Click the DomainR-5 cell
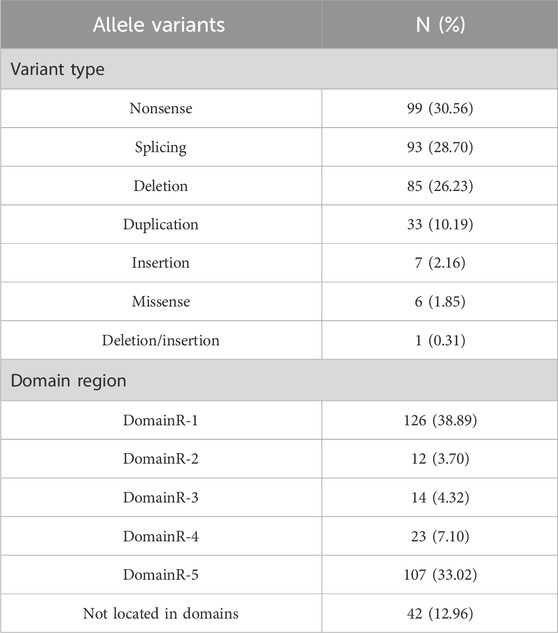Screen dimensions: 558x633 (x=161, y=574)
